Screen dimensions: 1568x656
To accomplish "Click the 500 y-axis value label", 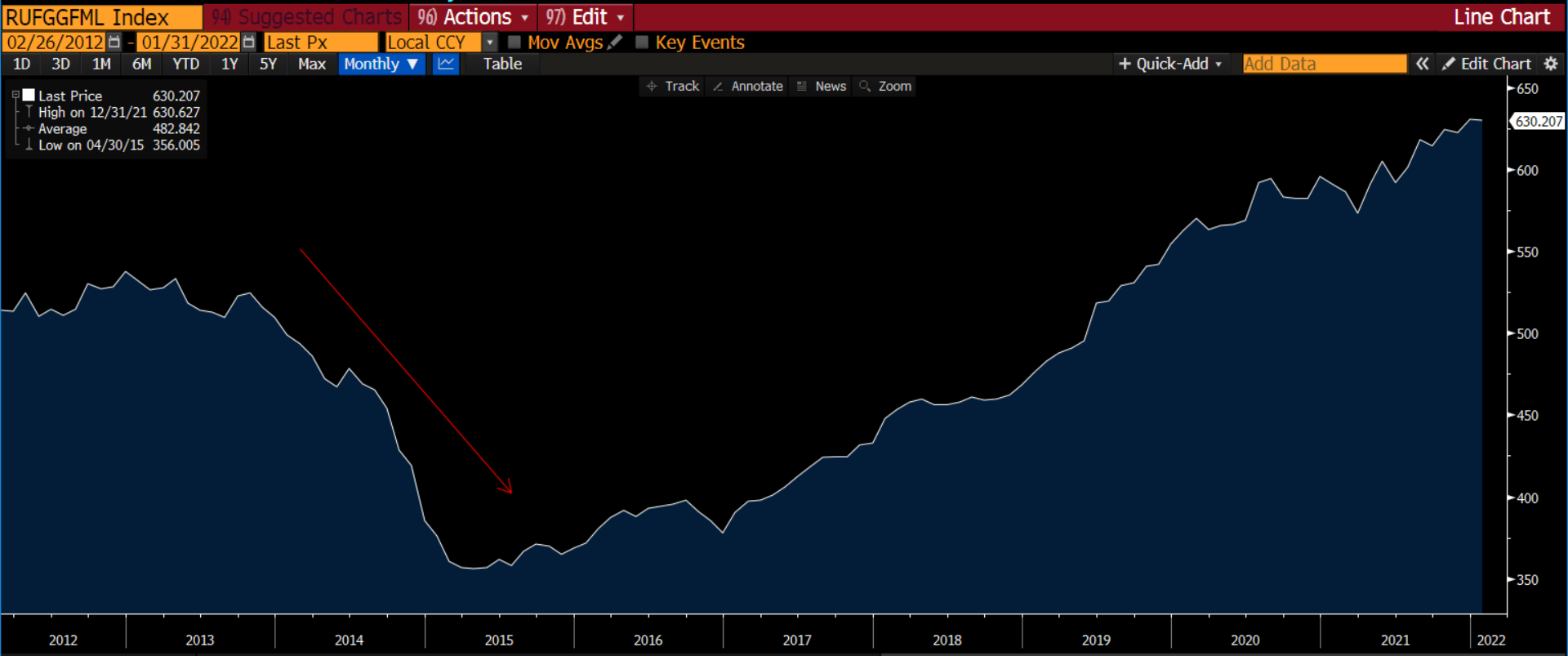I will pyautogui.click(x=1527, y=333).
